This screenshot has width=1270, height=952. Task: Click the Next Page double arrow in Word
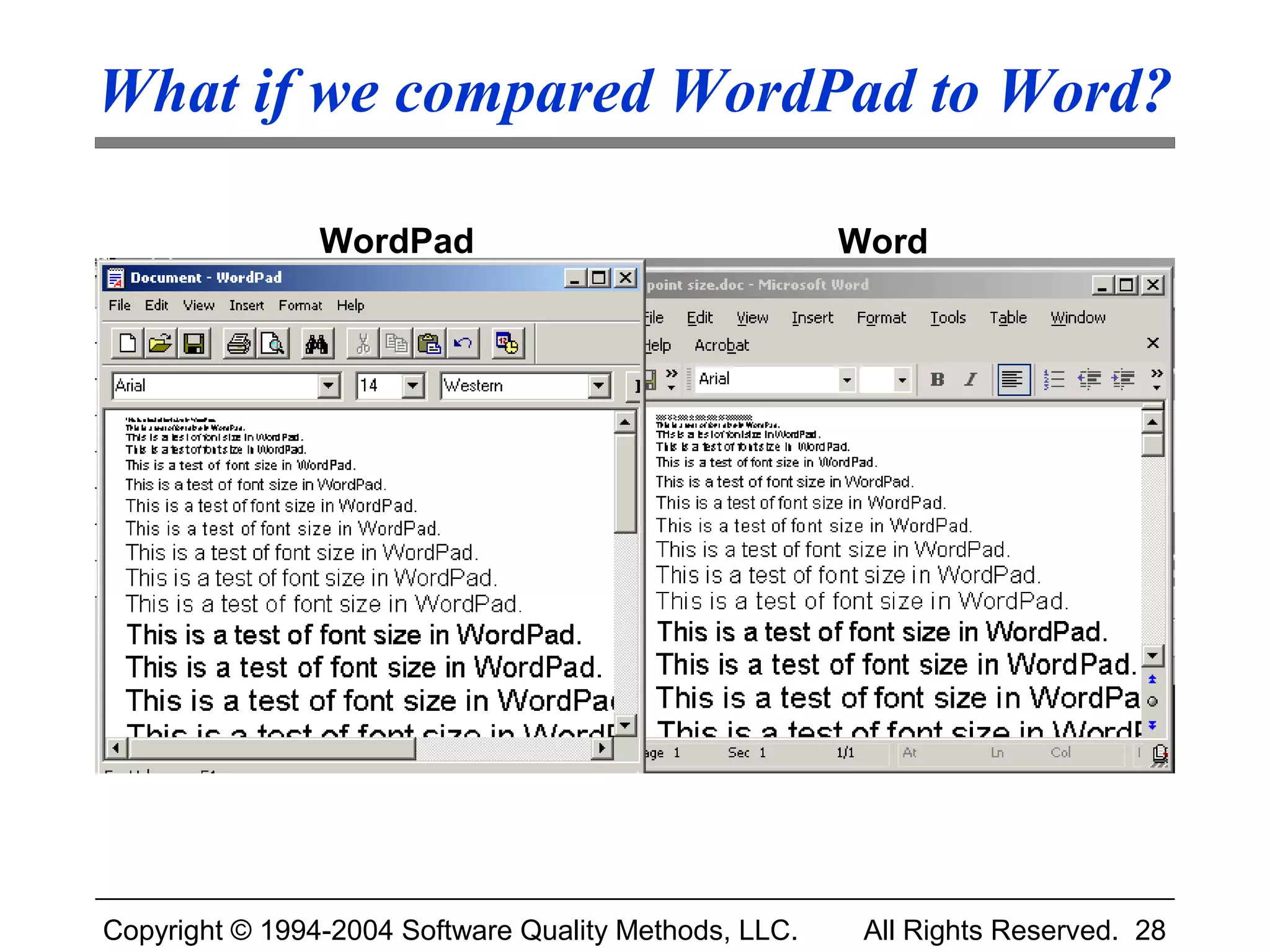[1152, 725]
